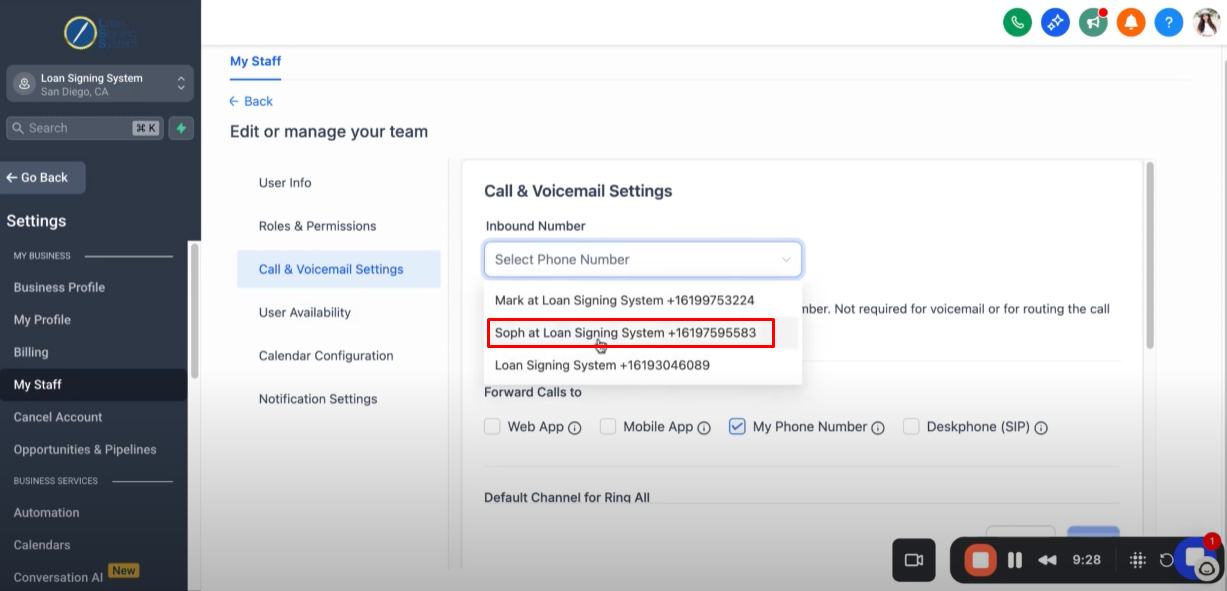The width and height of the screenshot is (1227, 591).
Task: Enable the Web App checkbox
Action: [492, 426]
